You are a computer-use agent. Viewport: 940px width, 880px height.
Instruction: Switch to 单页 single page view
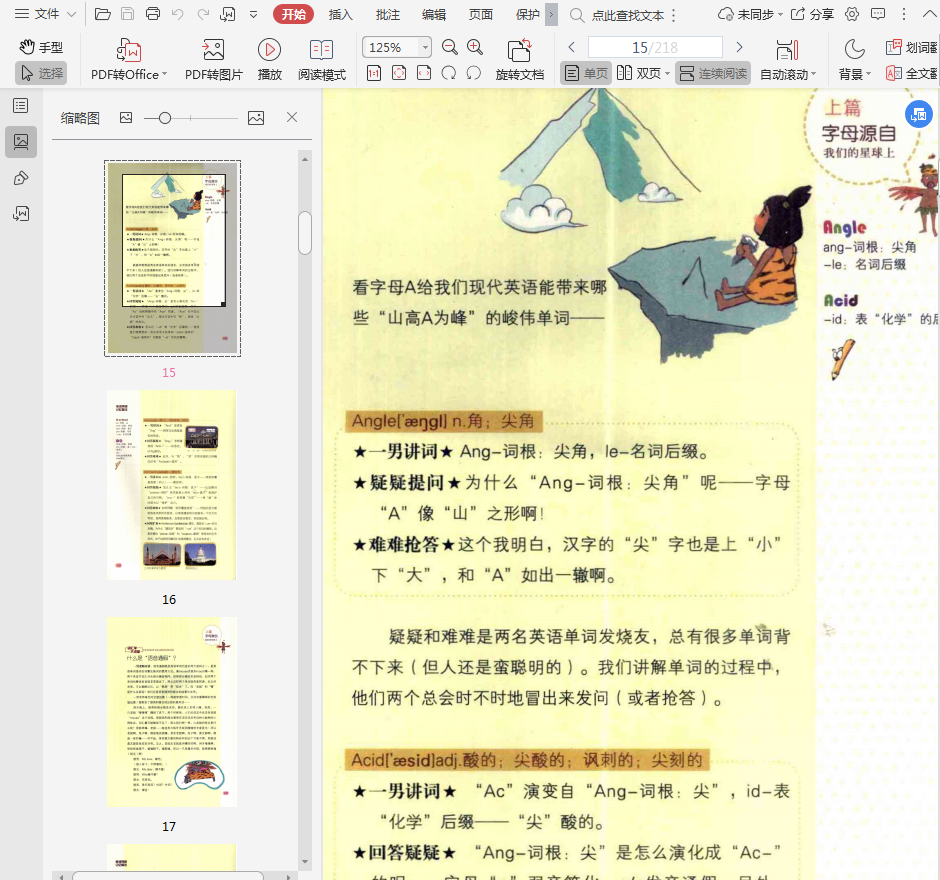[x=586, y=73]
